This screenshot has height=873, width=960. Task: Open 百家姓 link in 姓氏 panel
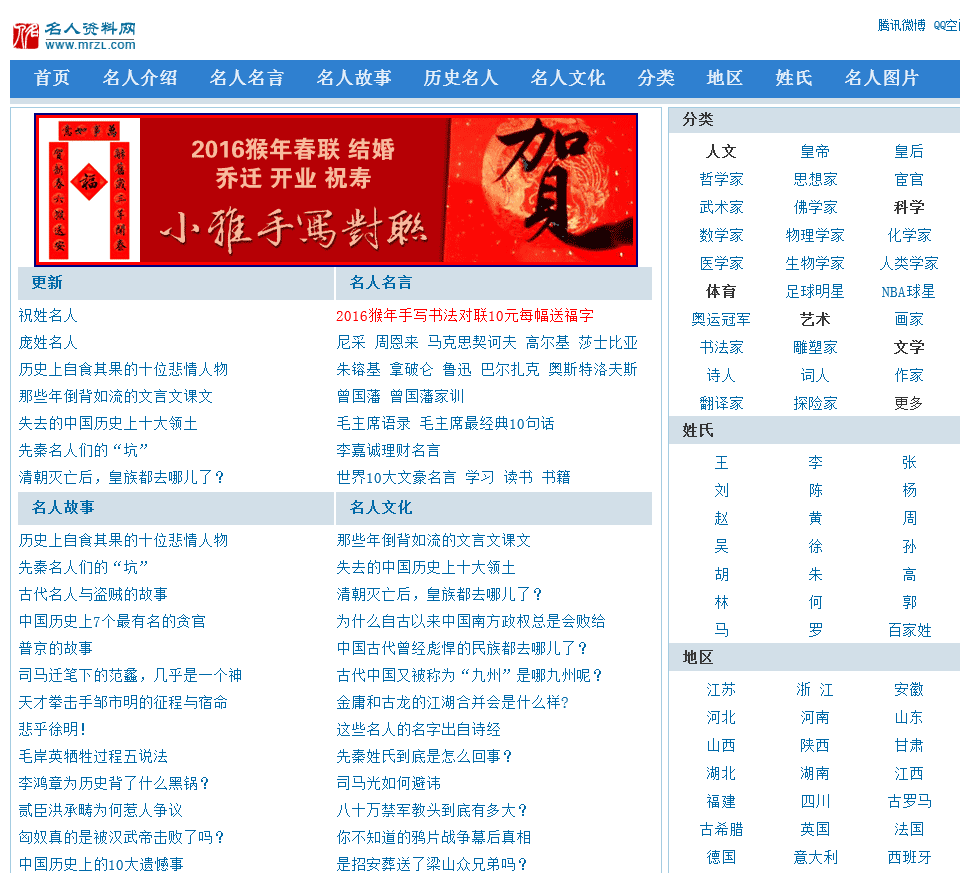909,630
